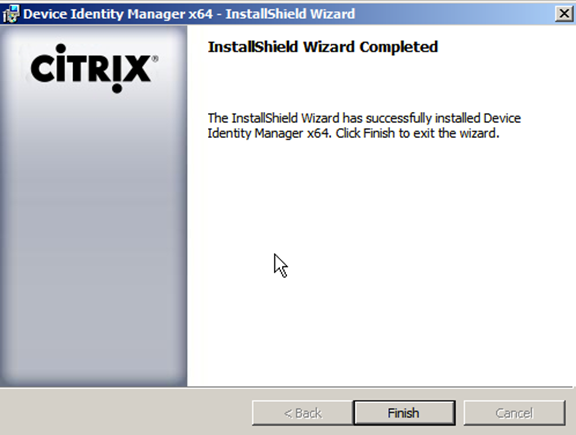Screen dimensions: 576x435
Task: Click the gray gradient banner below the Citrix logo
Action: click(x=94, y=239)
